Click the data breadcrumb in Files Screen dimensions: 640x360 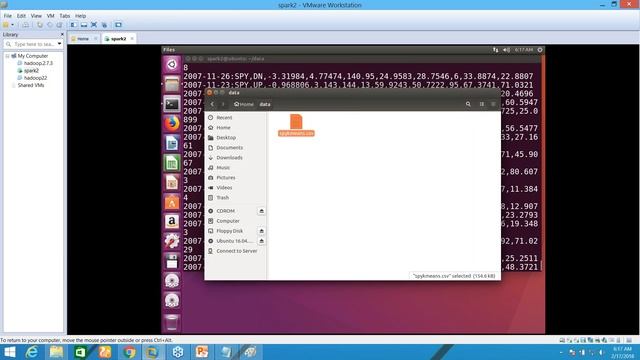(265, 104)
